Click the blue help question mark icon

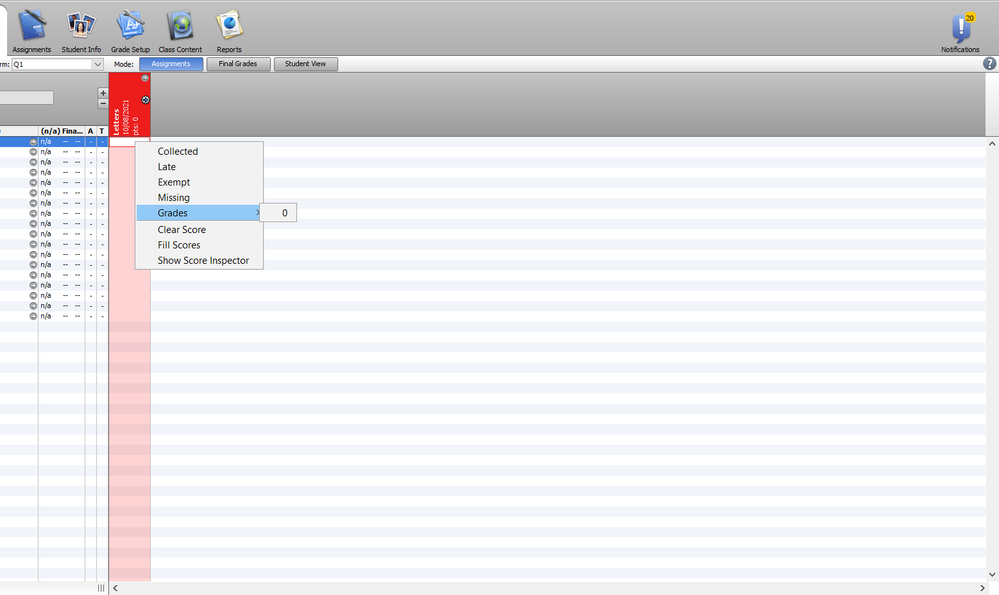[x=990, y=64]
